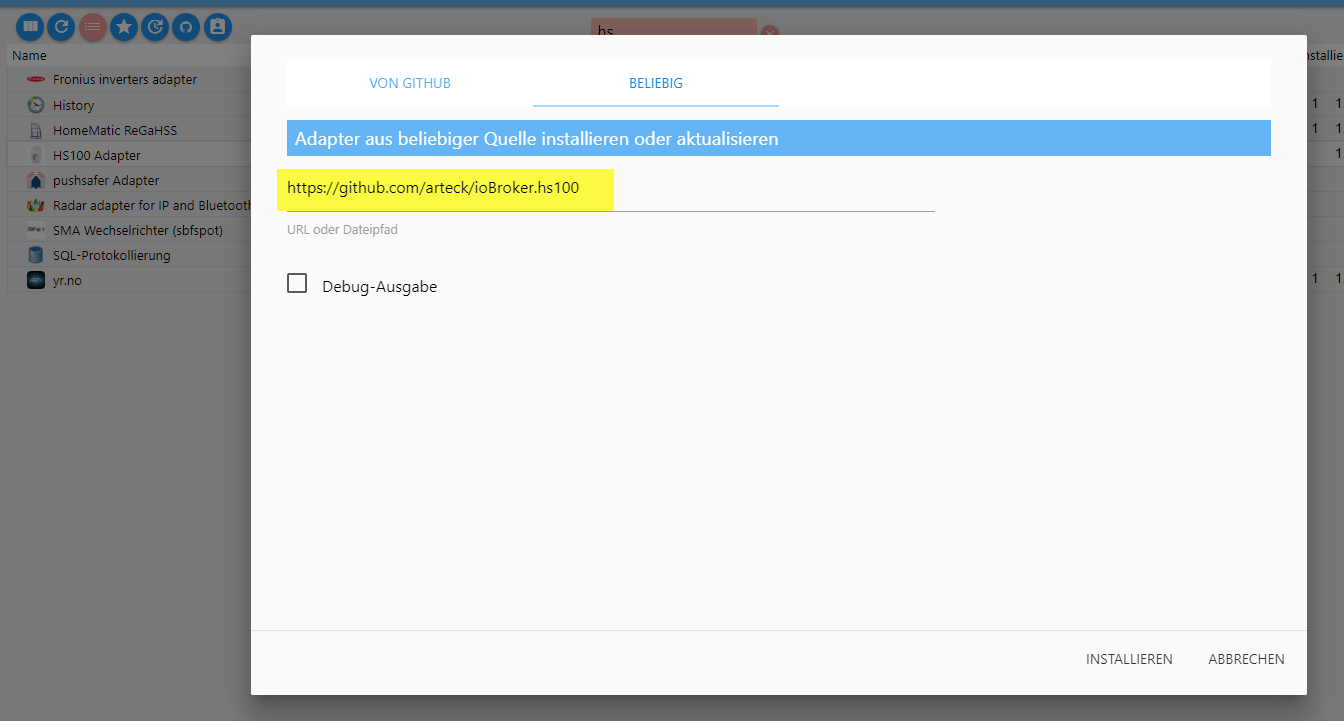
Task: Click the star icon in the toolbar
Action: pyautogui.click(x=124, y=27)
